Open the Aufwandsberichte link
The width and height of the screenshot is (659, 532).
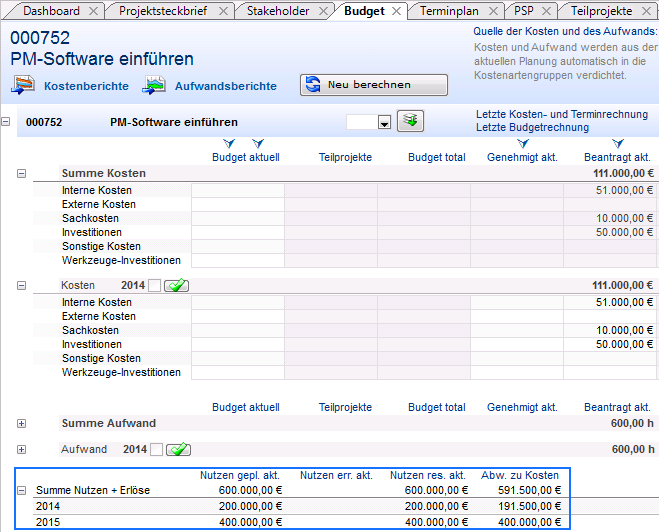(x=226, y=86)
